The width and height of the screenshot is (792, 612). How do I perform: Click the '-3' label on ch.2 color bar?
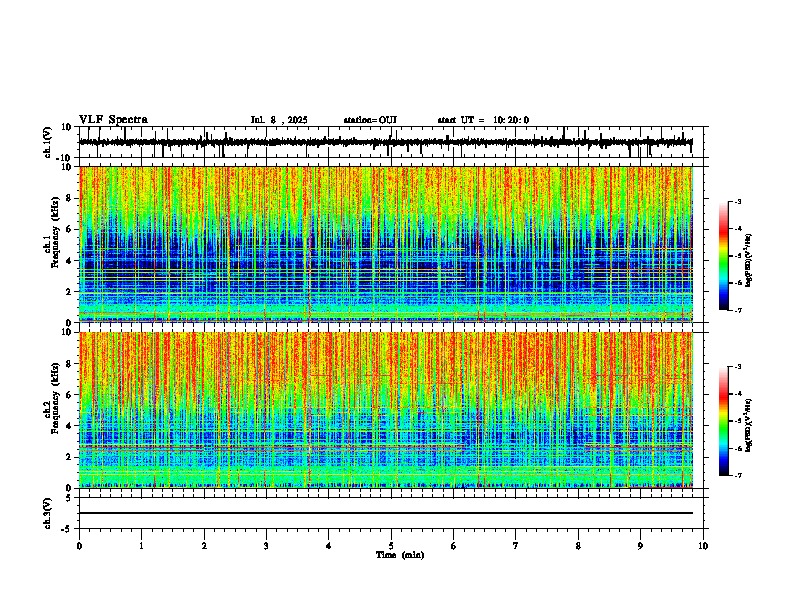click(737, 367)
